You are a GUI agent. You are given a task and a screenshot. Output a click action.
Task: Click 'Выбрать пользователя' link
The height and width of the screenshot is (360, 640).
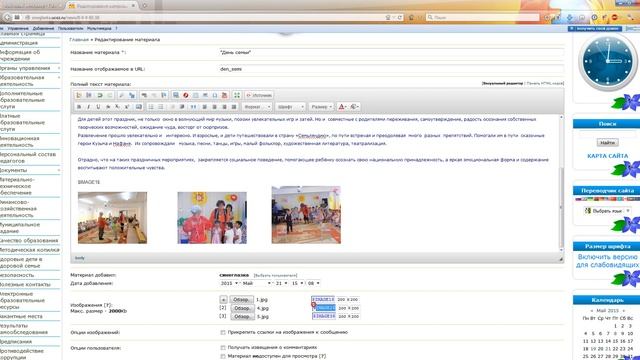[276, 276]
